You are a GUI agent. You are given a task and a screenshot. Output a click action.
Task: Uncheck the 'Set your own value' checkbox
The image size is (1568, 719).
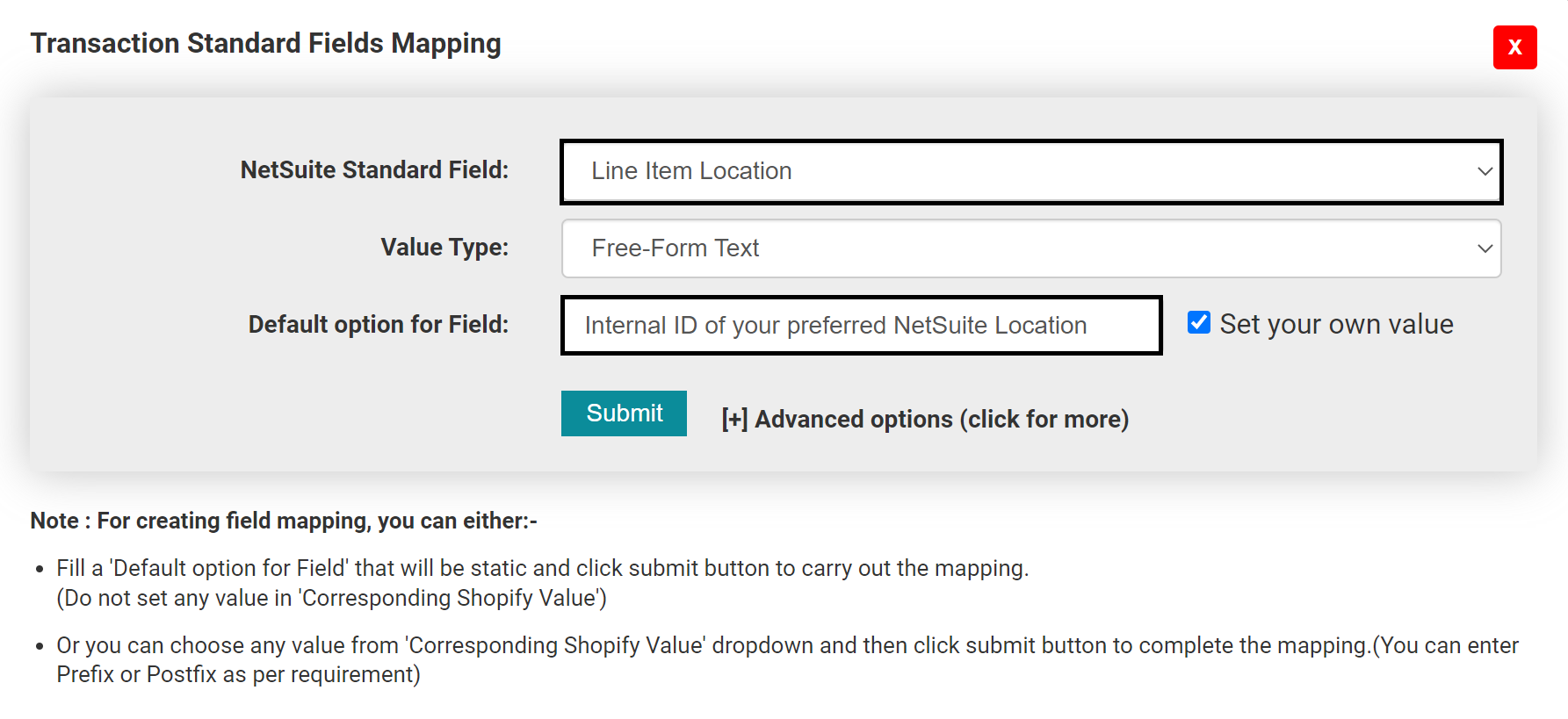[x=1198, y=322]
